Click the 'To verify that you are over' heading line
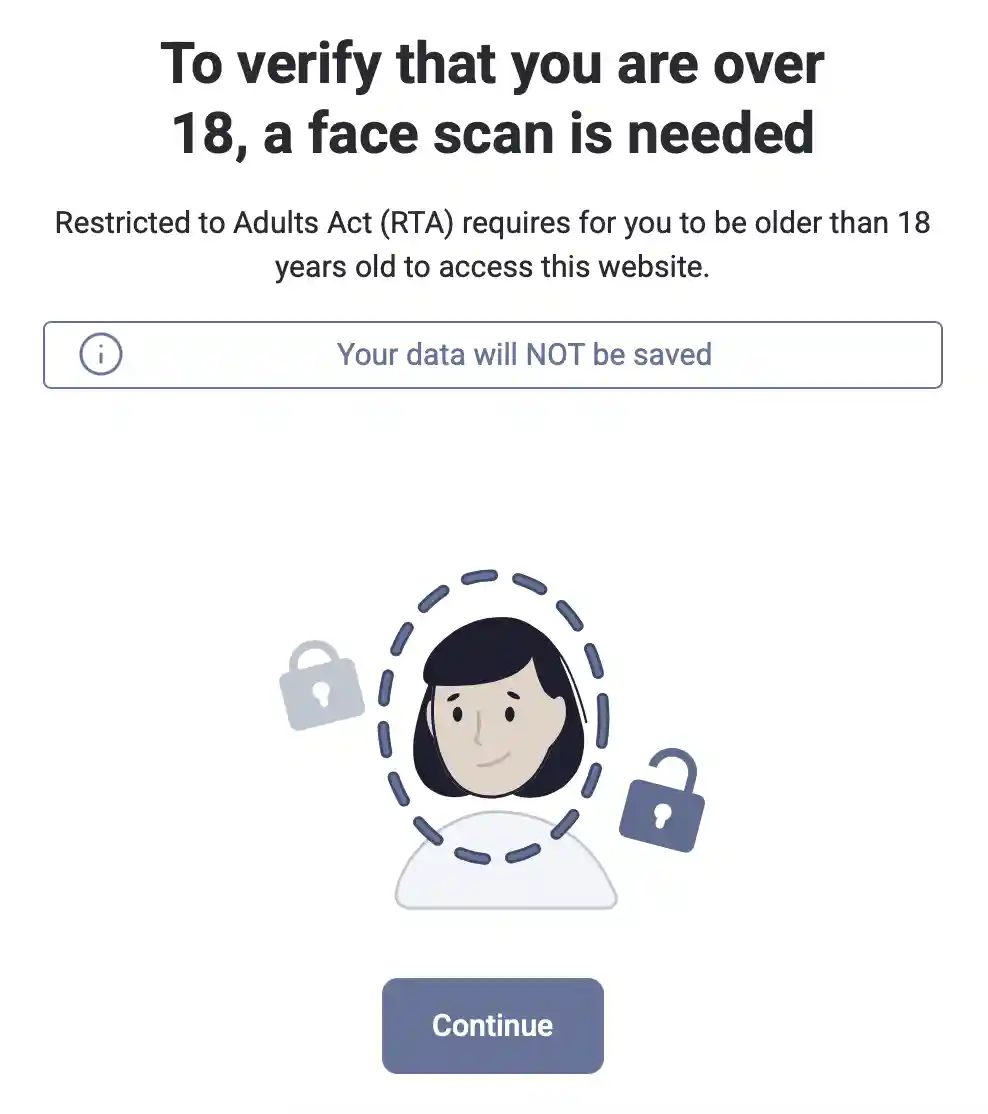The image size is (988, 1114). 492,65
